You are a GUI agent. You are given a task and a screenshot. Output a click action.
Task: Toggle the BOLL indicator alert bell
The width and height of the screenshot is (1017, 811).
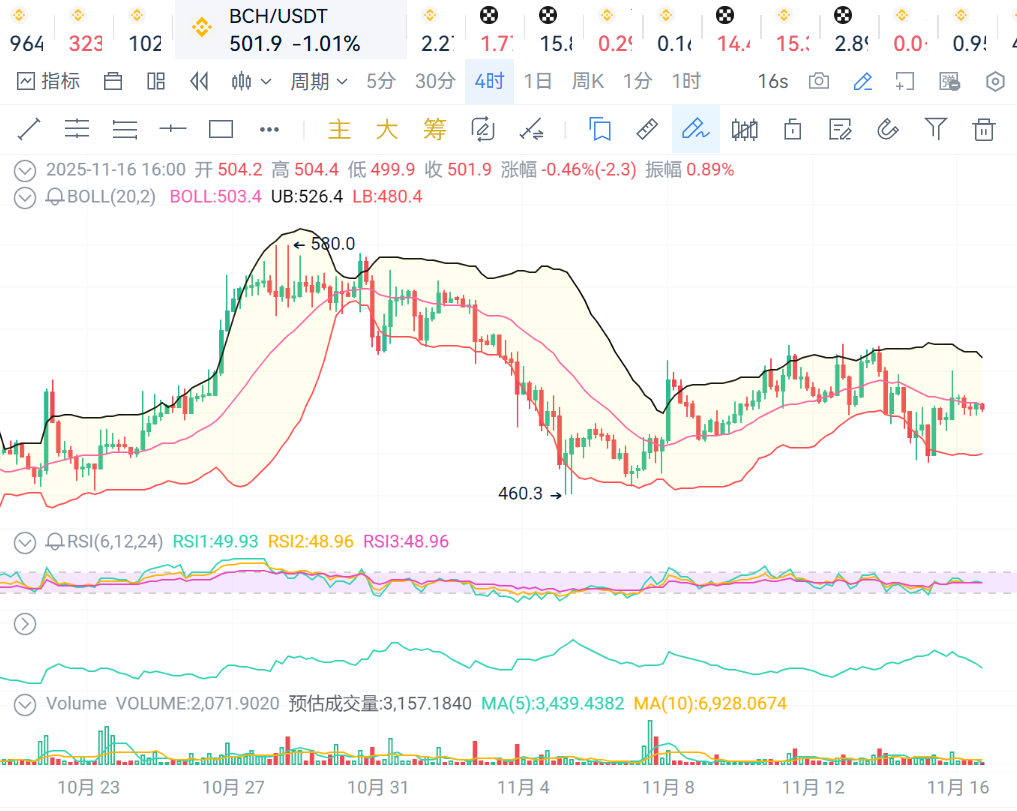(x=56, y=197)
